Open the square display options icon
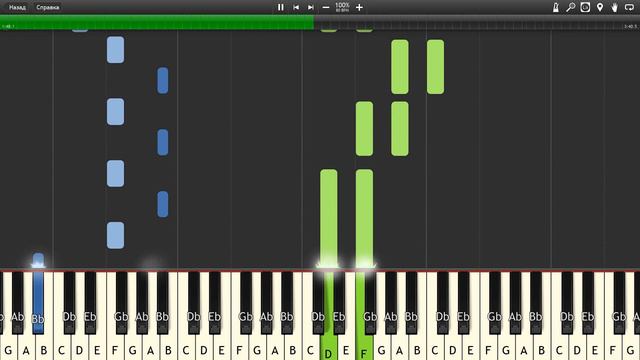The height and width of the screenshot is (360, 640). 585,7
